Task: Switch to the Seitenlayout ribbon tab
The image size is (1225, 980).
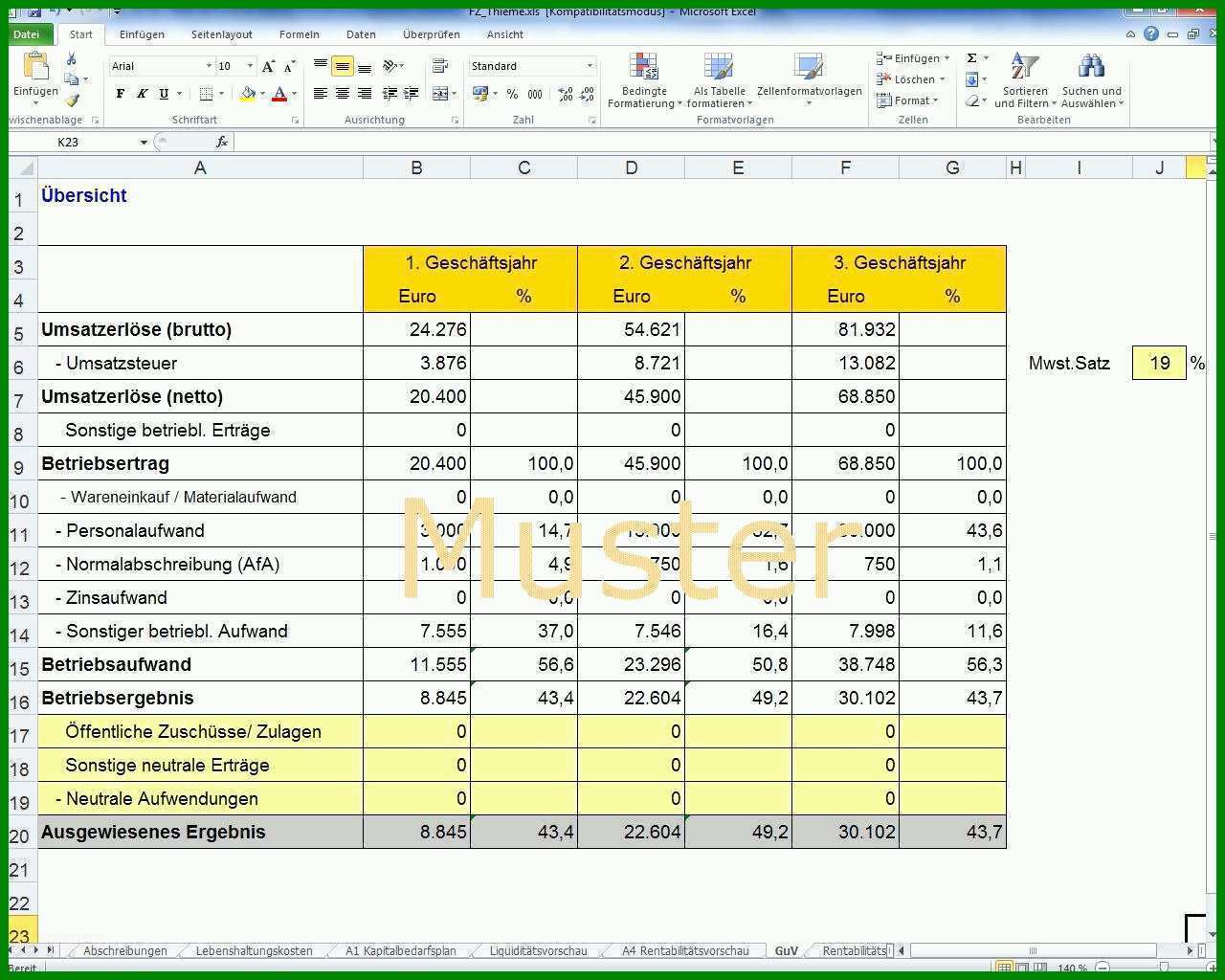Action: [222, 34]
